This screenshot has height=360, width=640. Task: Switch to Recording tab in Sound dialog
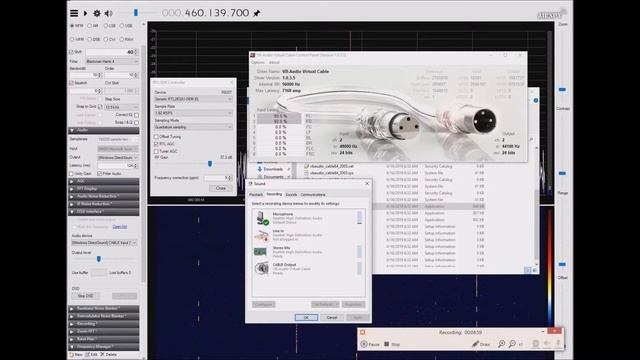coord(274,194)
